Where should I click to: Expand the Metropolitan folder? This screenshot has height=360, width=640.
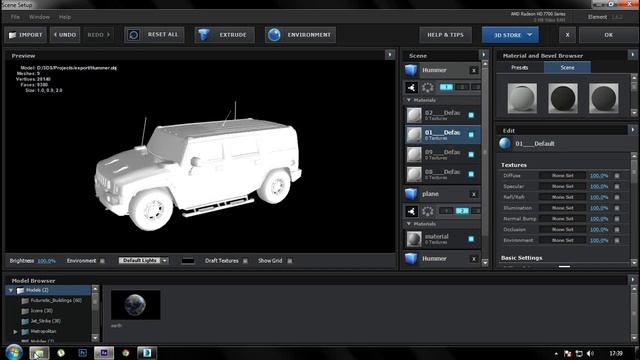pyautogui.click(x=16, y=332)
